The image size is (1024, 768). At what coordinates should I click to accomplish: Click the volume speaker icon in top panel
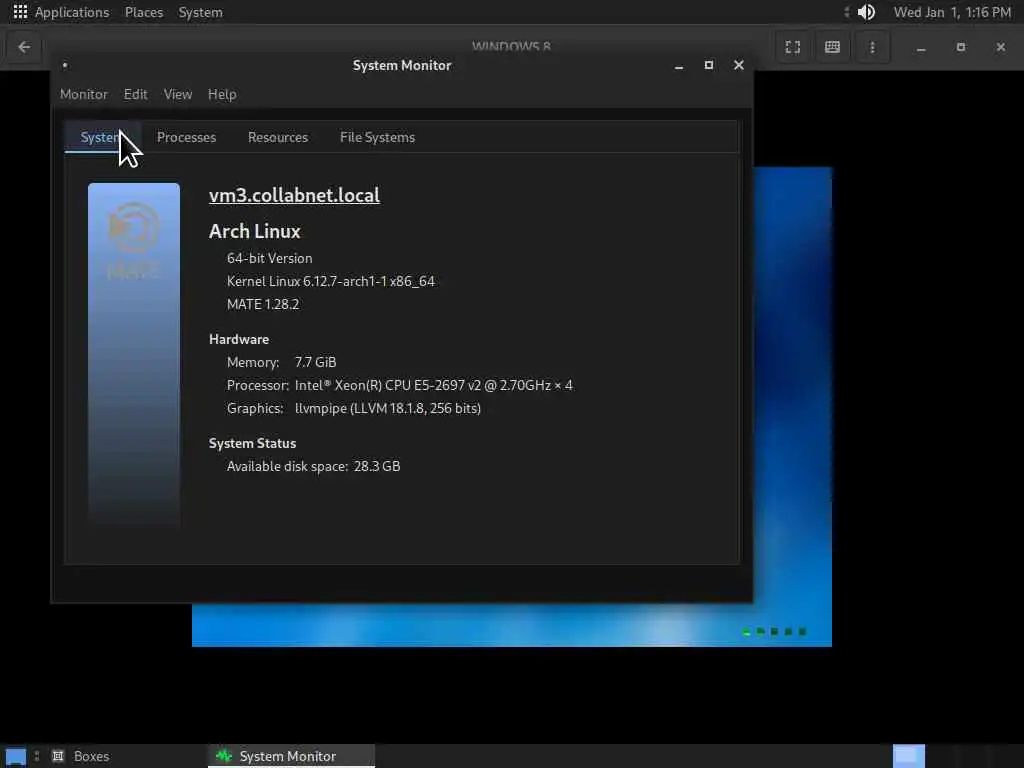pyautogui.click(x=866, y=12)
